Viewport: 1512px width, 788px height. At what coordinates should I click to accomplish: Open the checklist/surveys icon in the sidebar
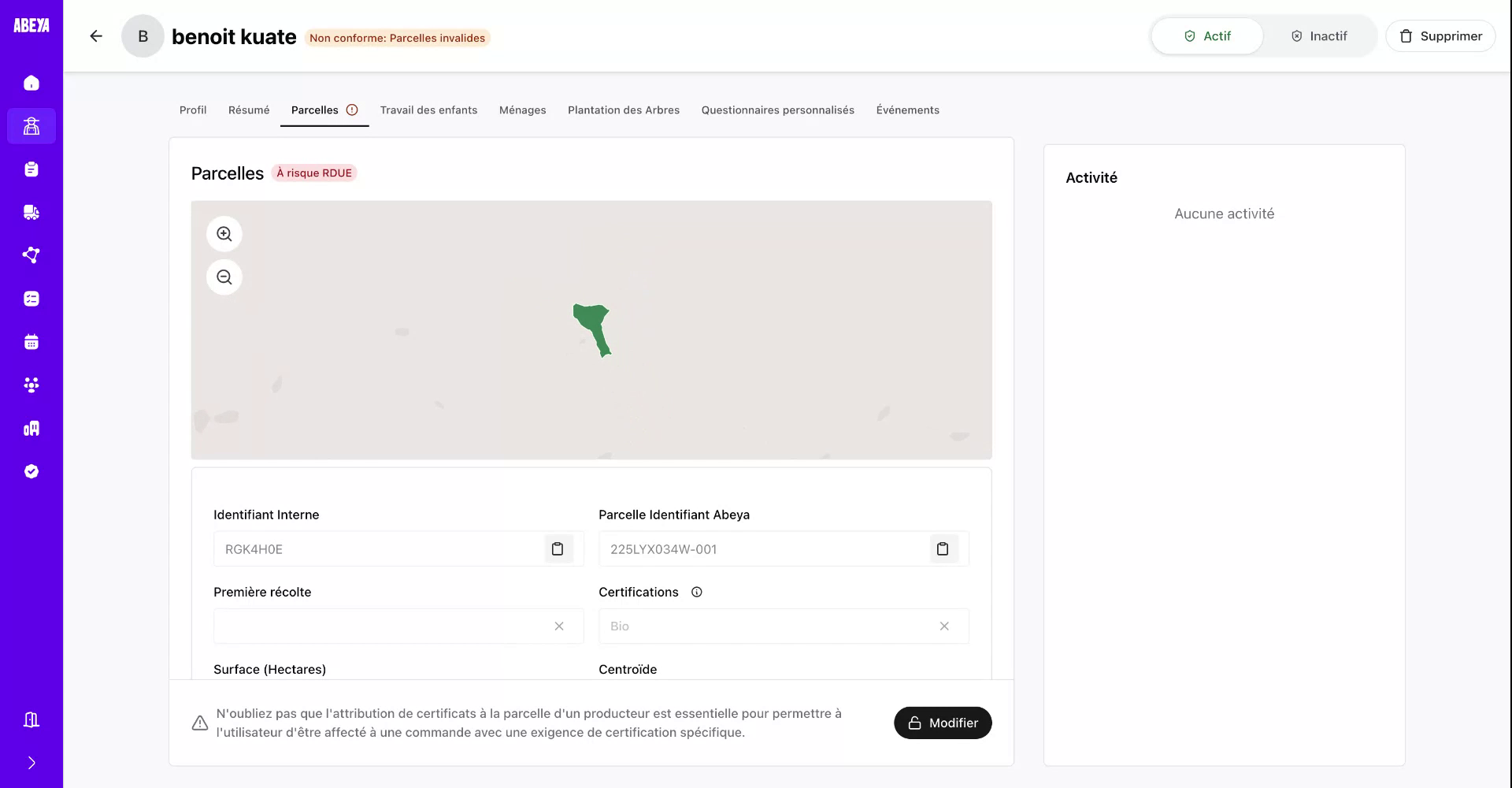tap(31, 298)
